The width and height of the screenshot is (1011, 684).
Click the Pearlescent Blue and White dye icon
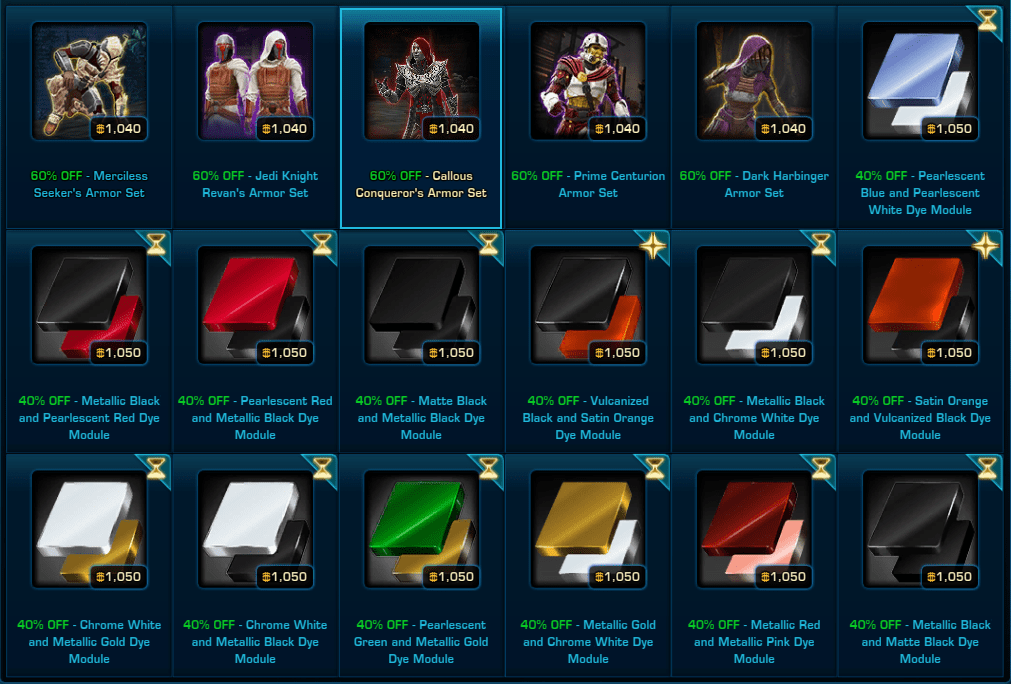click(920, 81)
